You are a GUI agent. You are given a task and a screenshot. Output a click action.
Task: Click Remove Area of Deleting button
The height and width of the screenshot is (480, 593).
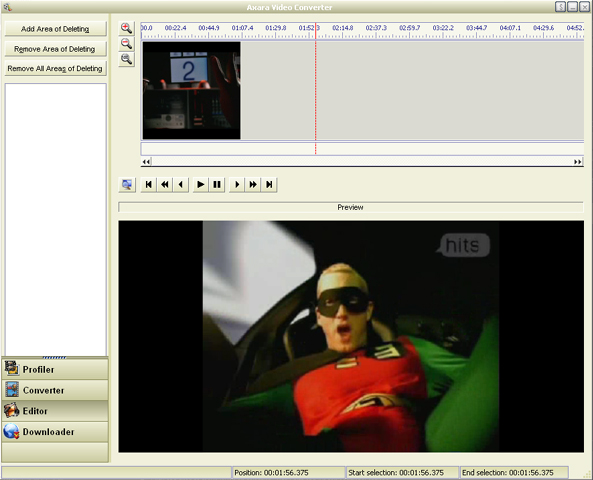(x=55, y=49)
